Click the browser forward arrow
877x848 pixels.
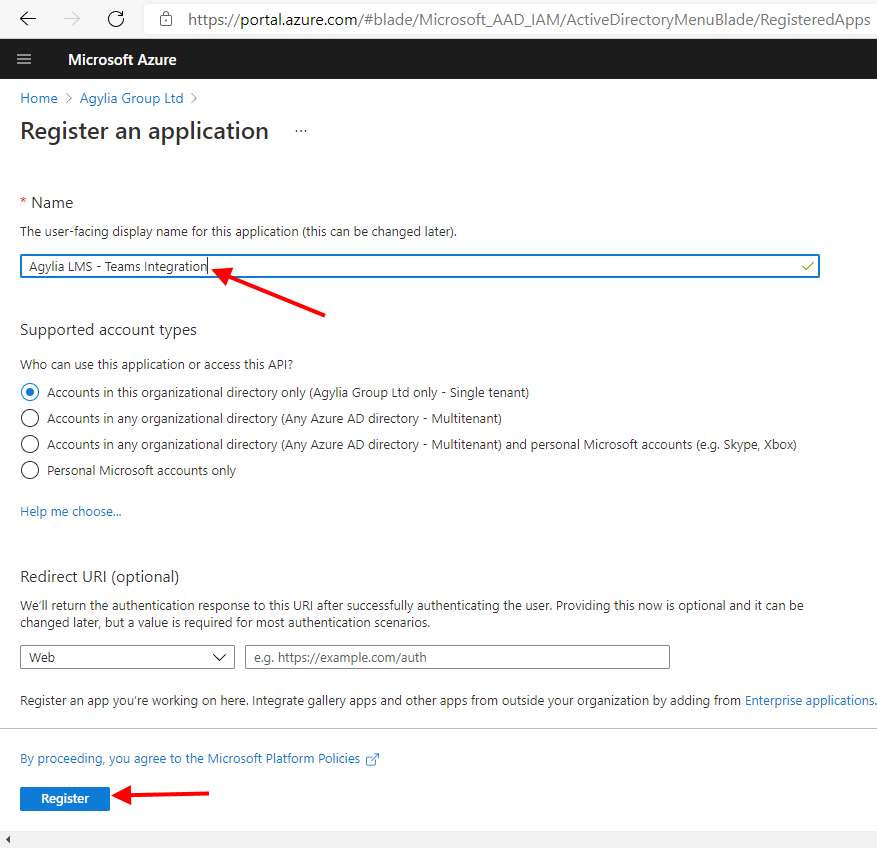coord(72,19)
